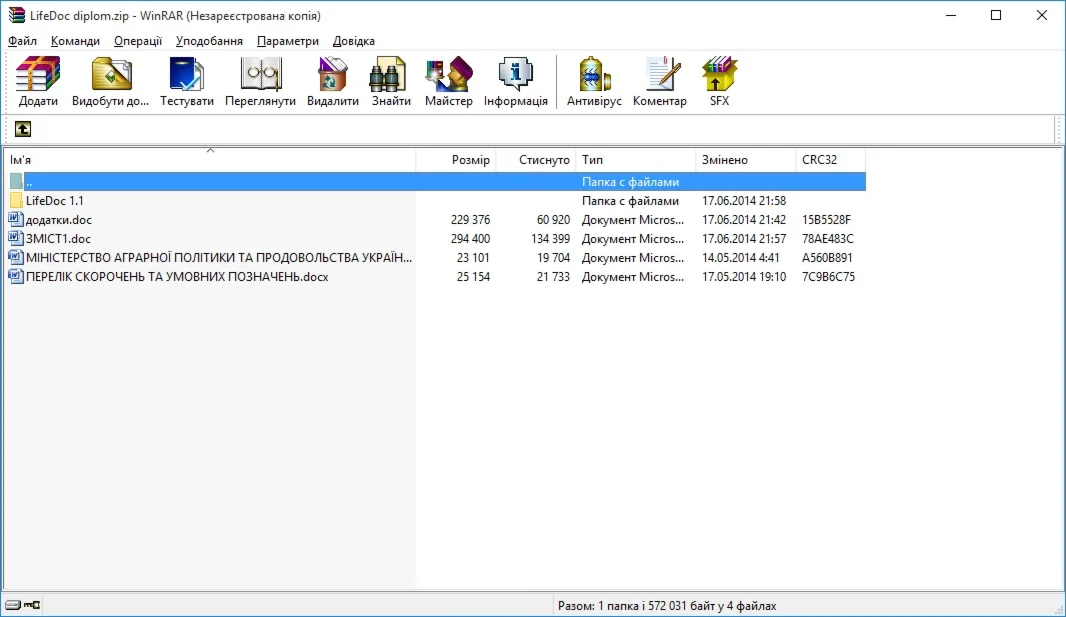Click the date 14.05.2014 4:41
Screen dimensions: 1066x617
(740, 258)
